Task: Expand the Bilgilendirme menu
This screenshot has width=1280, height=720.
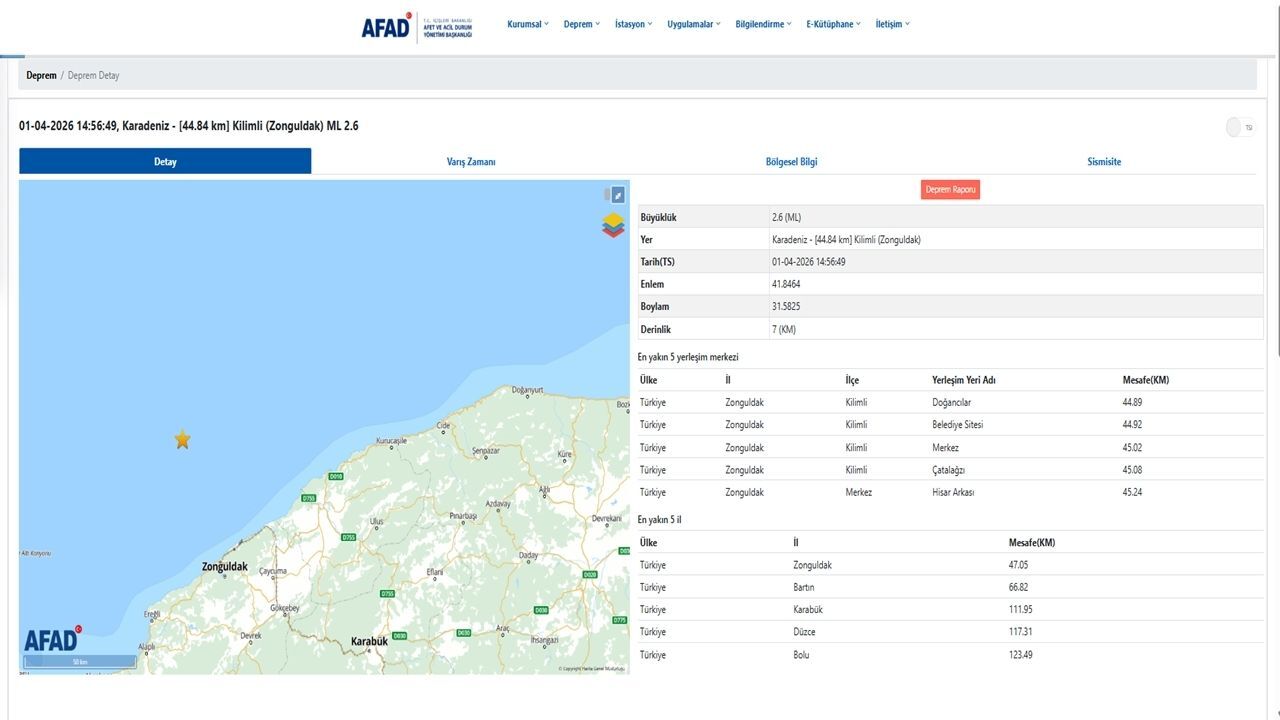Action: tap(761, 23)
